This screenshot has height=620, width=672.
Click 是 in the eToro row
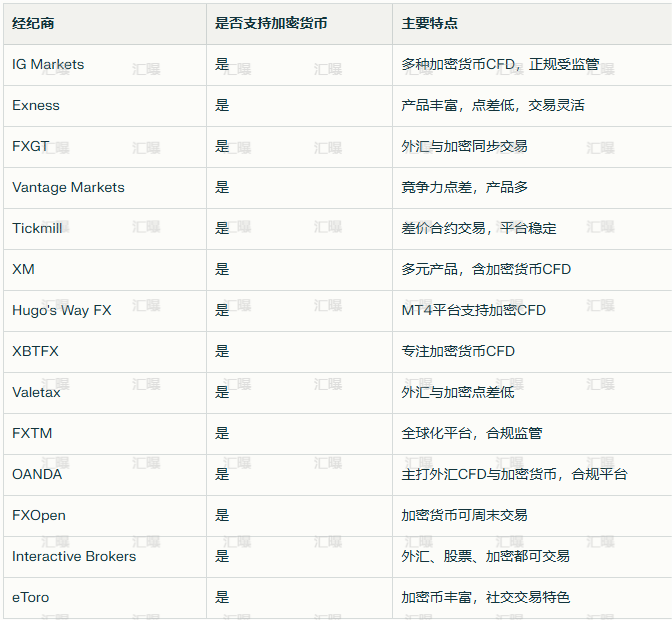click(222, 597)
